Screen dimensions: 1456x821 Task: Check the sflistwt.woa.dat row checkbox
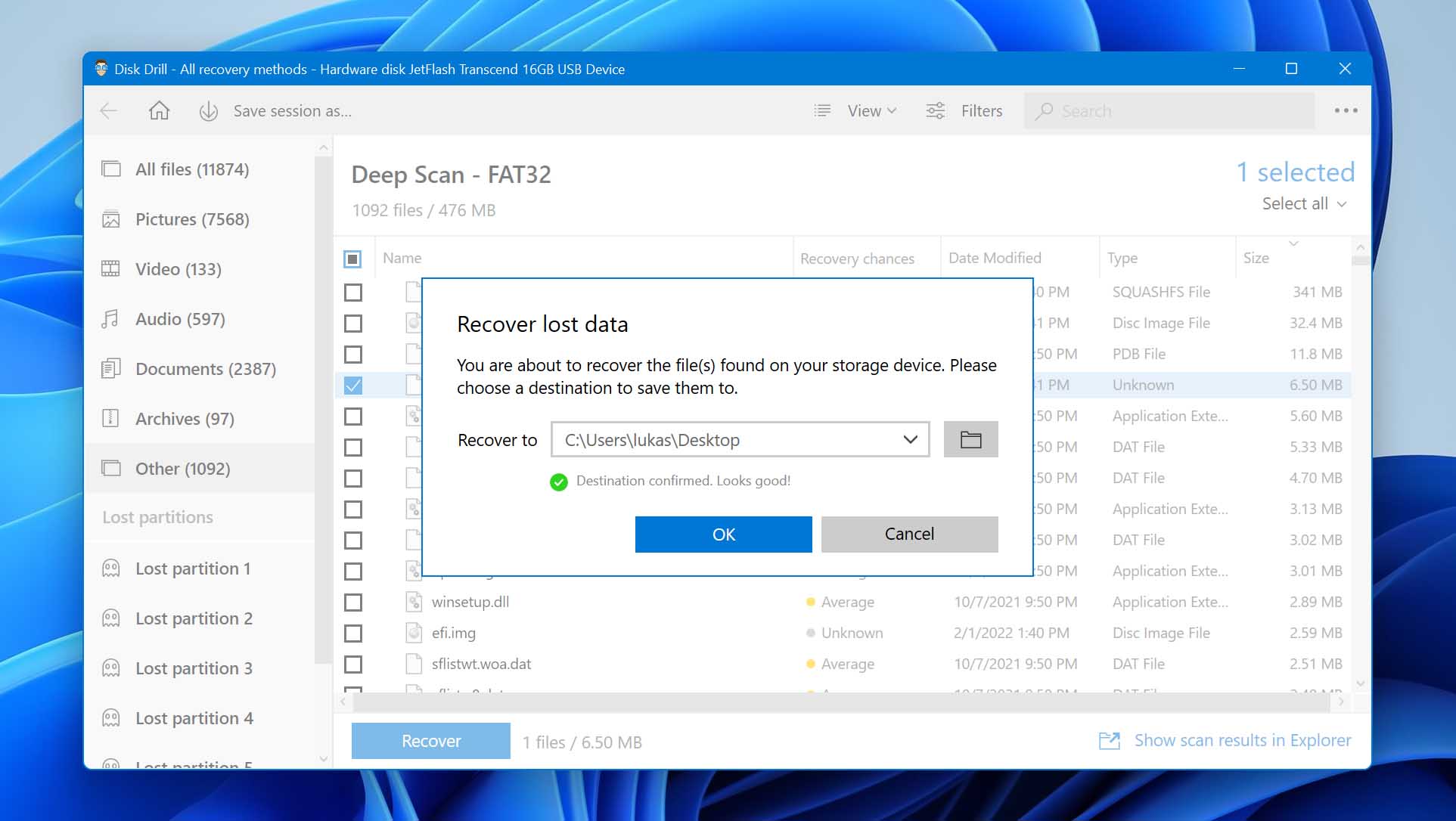[353, 665]
